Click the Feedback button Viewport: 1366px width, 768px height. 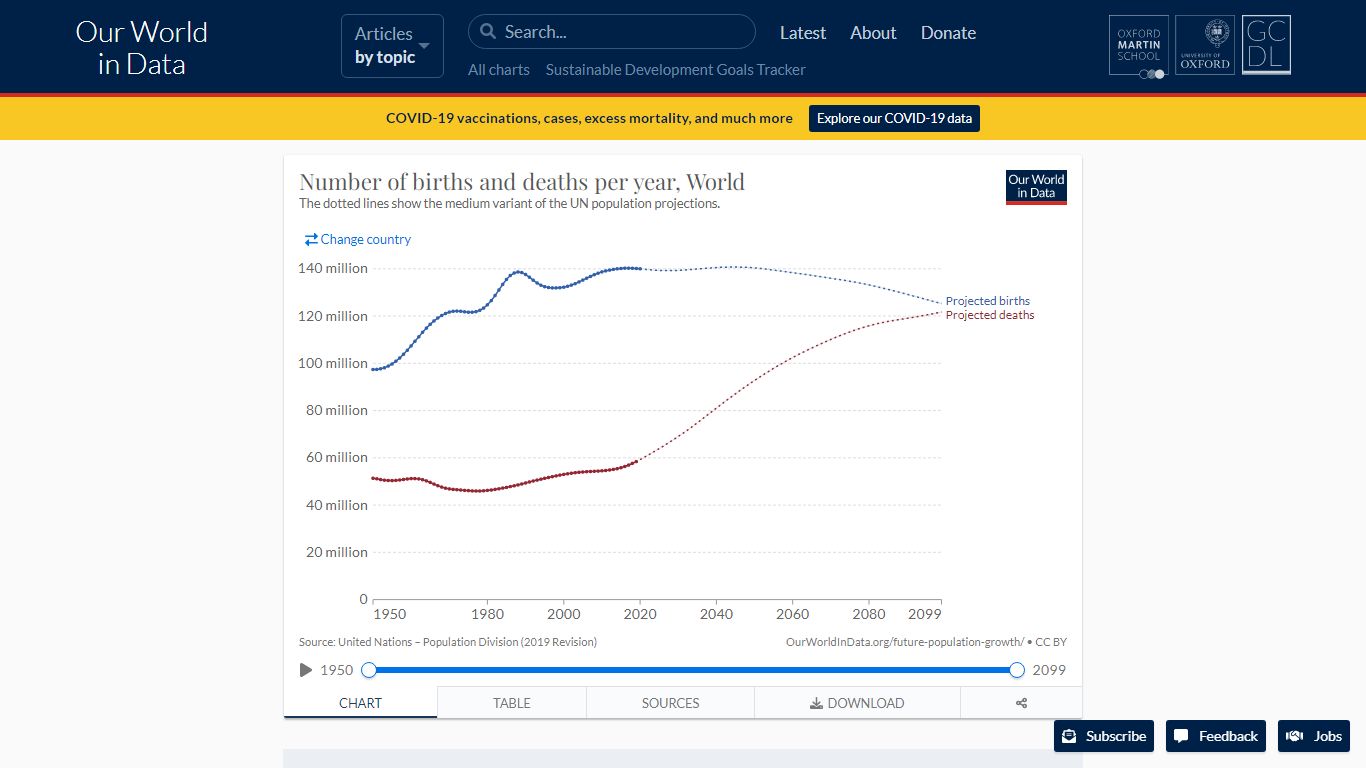point(1216,736)
